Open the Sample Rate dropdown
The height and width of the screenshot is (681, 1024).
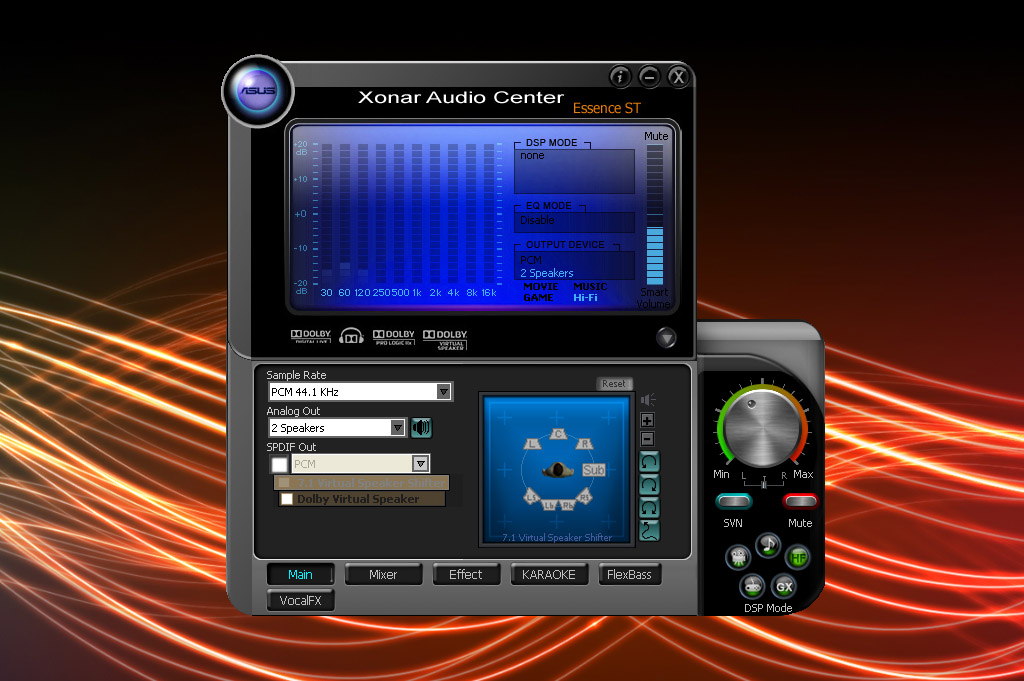pos(444,392)
